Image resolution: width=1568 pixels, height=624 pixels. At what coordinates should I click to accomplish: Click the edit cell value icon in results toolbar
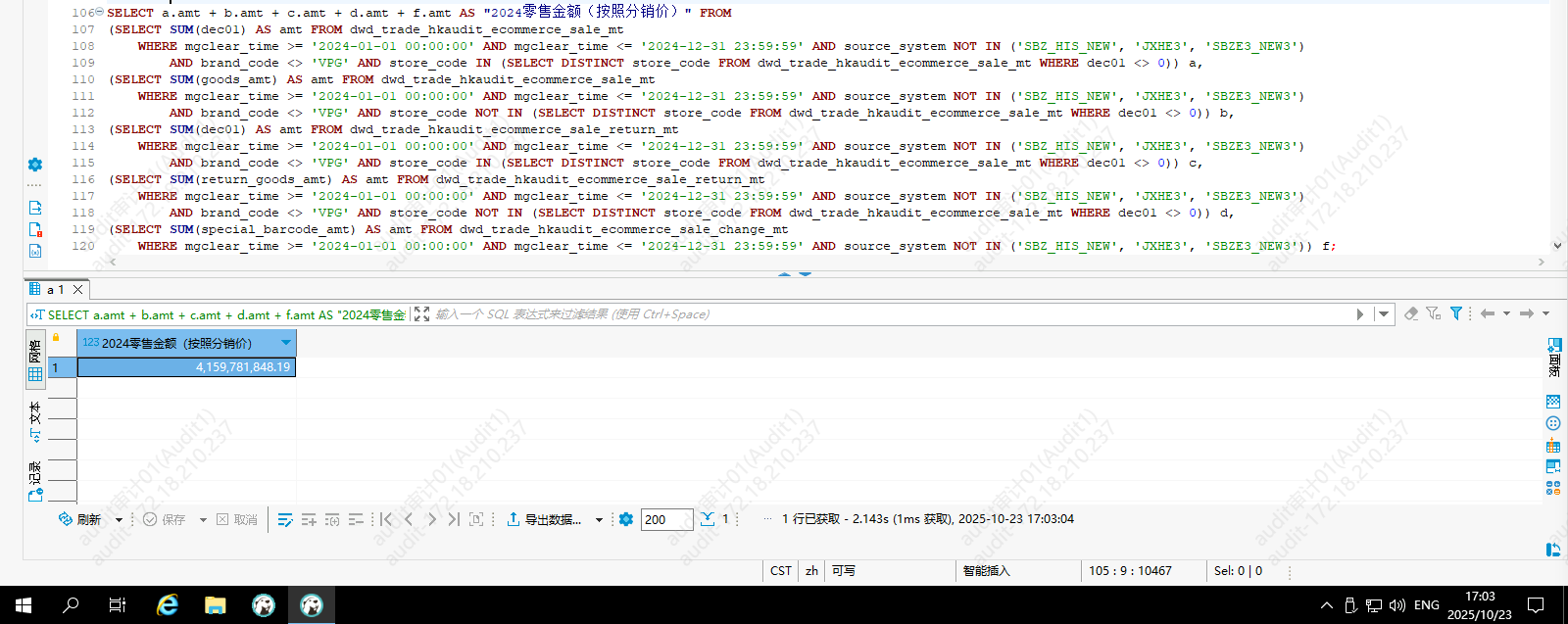(x=285, y=519)
